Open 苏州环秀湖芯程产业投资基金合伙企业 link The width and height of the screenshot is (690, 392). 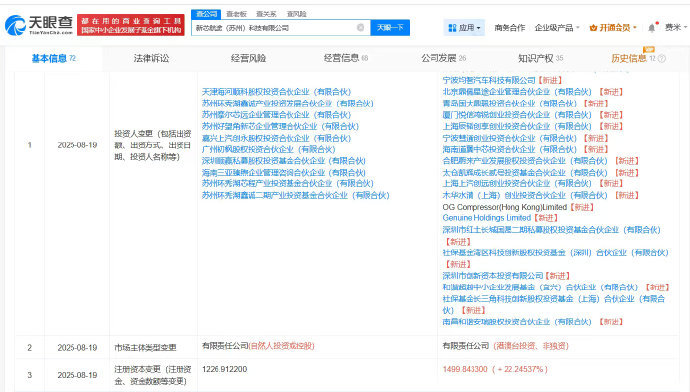click(x=287, y=183)
